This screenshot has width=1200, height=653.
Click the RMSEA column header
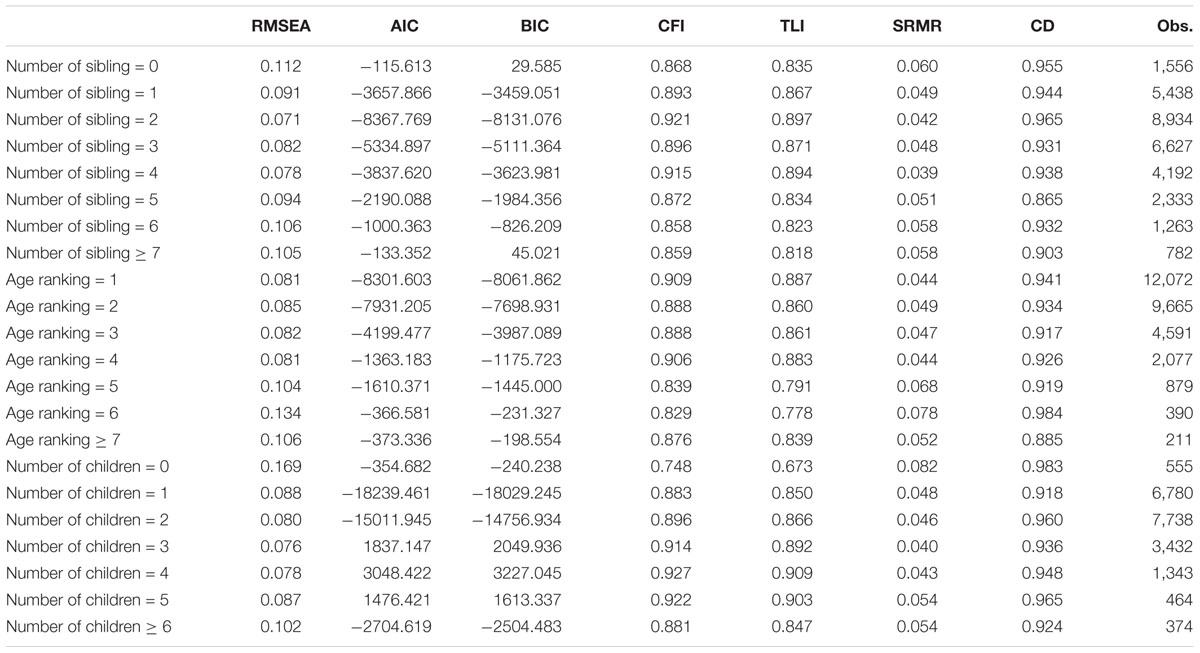click(281, 27)
